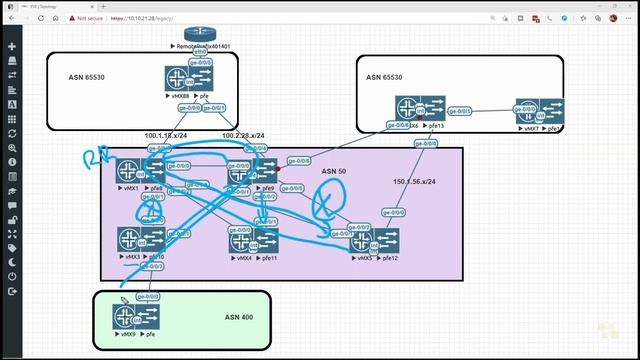Open browser Settings and more menu

pyautogui.click(x=628, y=18)
